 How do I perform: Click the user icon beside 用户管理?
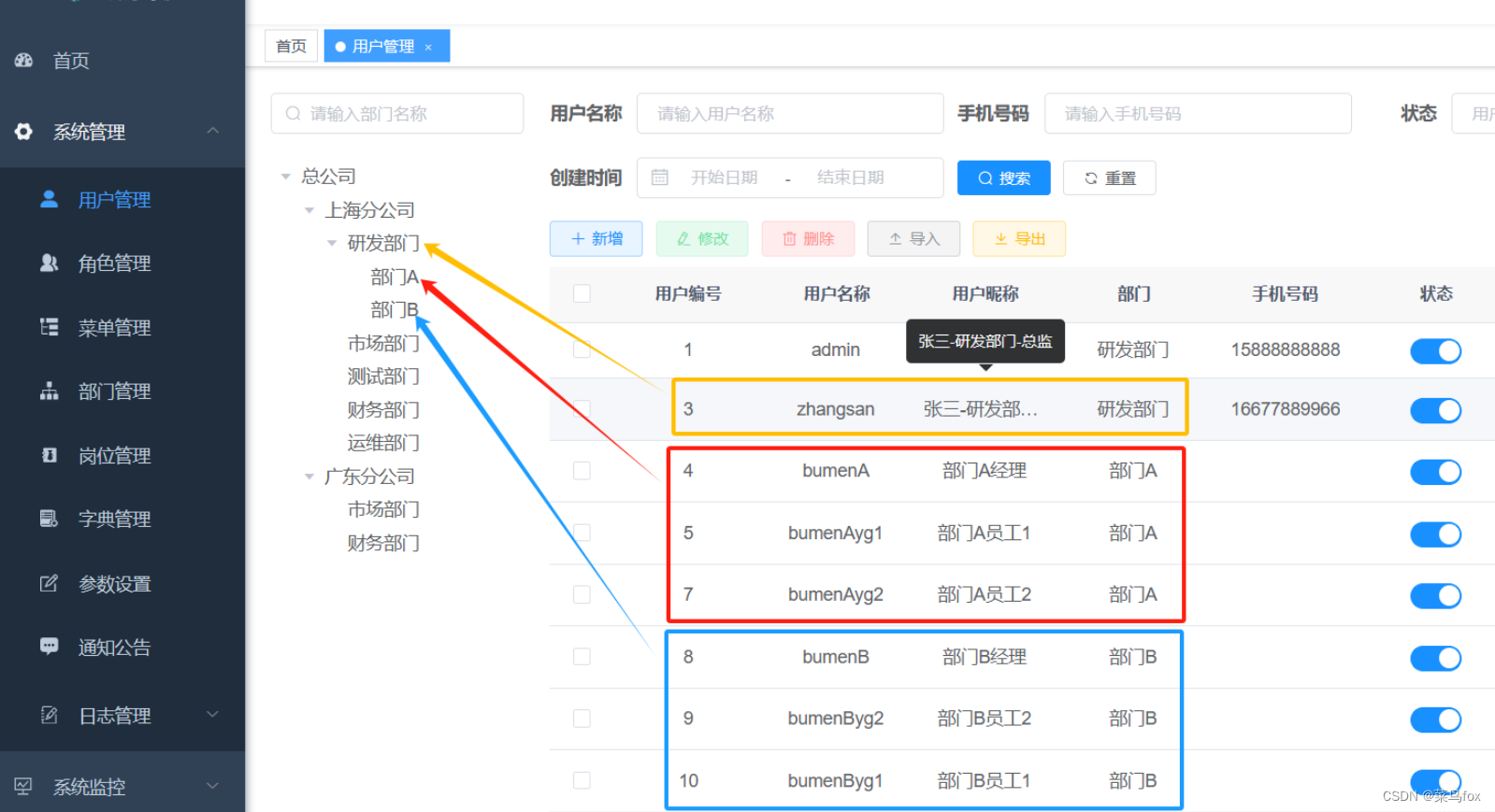pyautogui.click(x=50, y=199)
